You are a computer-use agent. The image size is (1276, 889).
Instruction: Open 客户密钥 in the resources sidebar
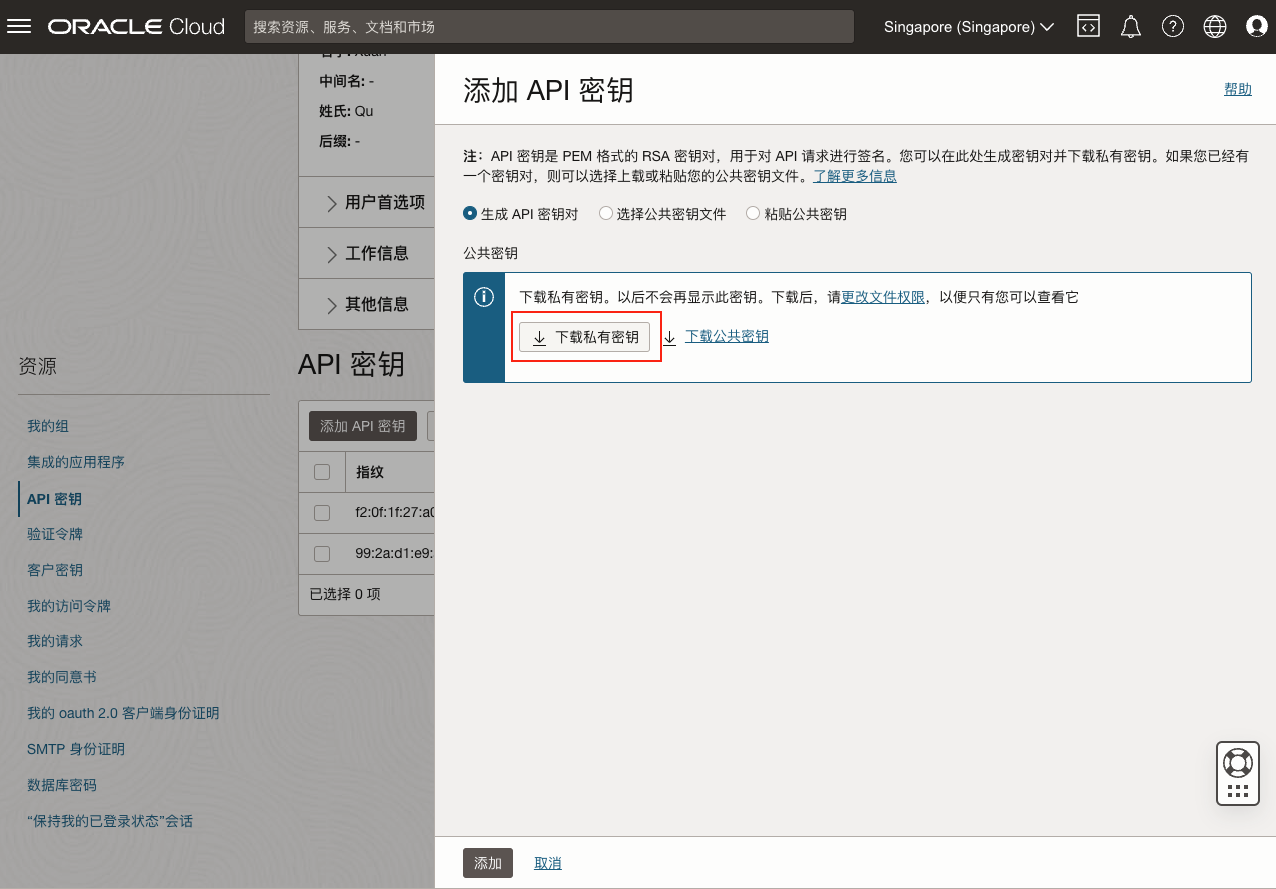click(x=55, y=570)
